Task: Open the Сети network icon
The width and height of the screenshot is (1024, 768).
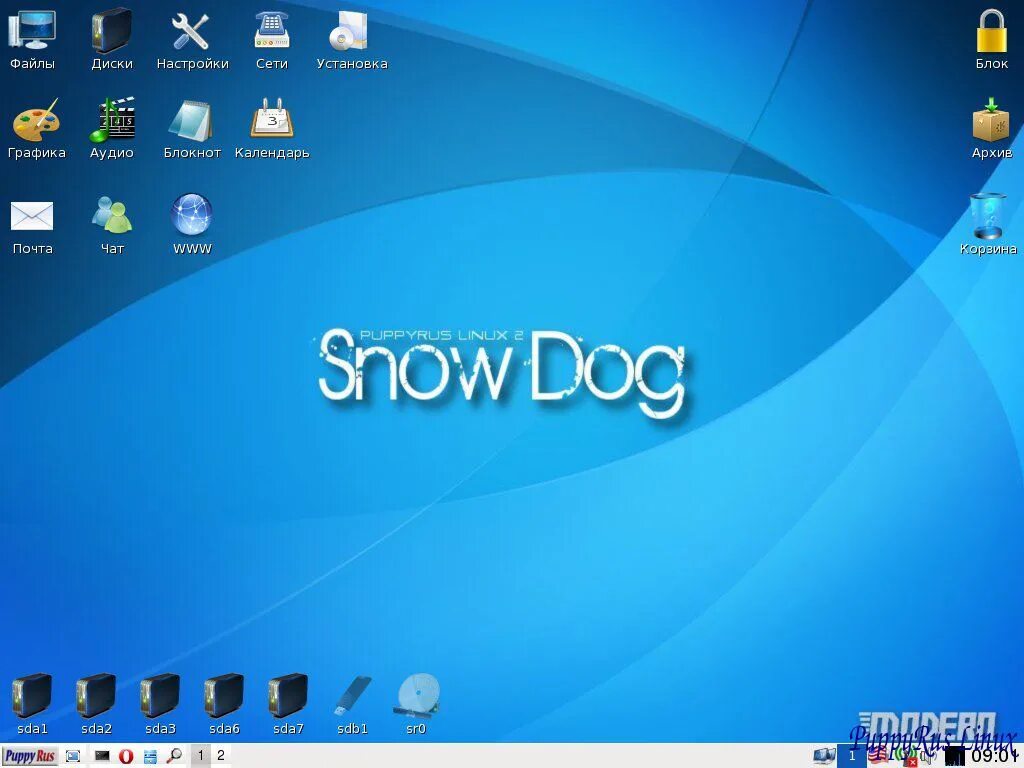Action: 272,39
